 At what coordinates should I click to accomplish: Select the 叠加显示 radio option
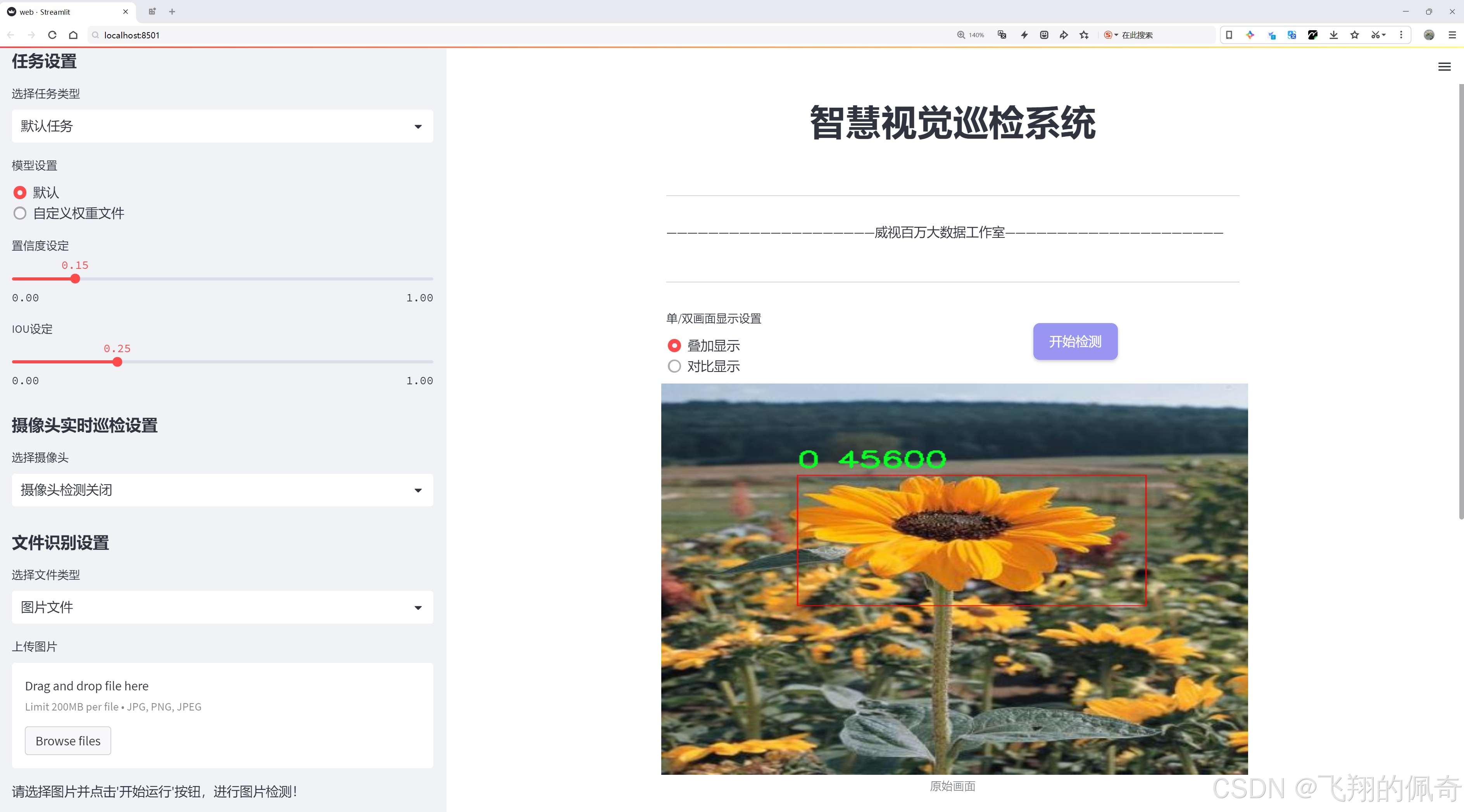tap(674, 345)
